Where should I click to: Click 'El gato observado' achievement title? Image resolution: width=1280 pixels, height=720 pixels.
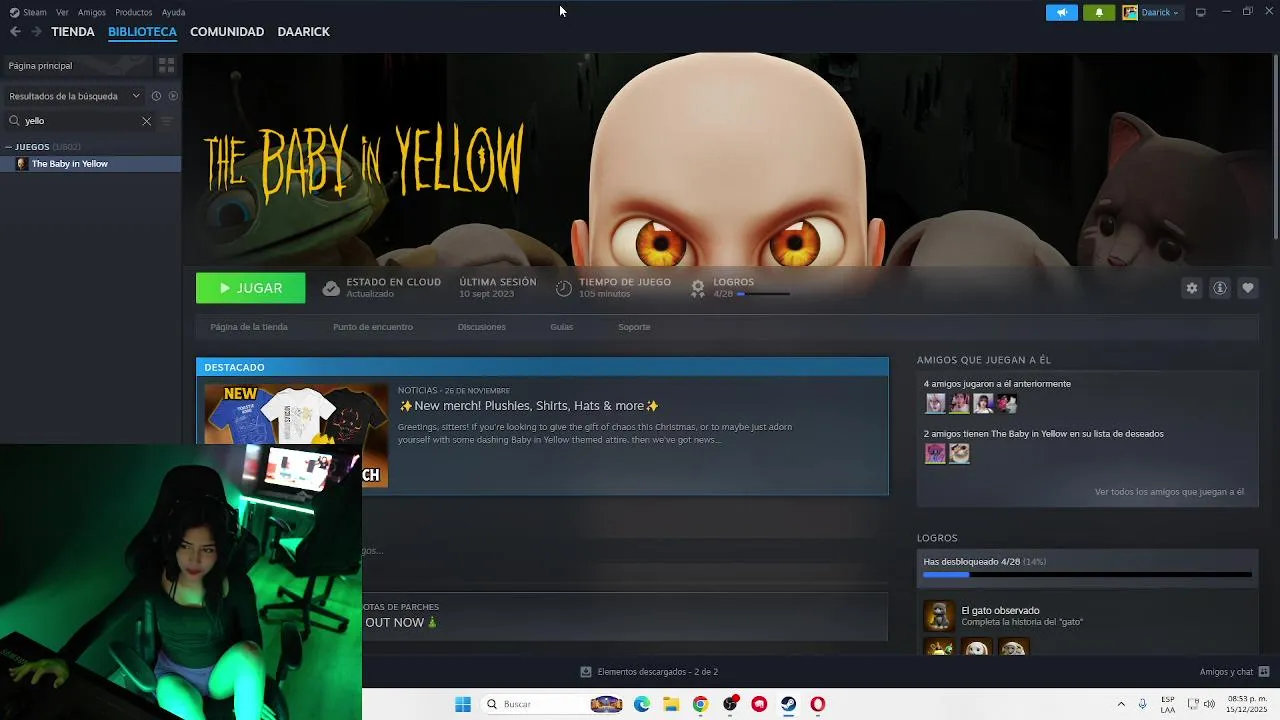[1000, 610]
